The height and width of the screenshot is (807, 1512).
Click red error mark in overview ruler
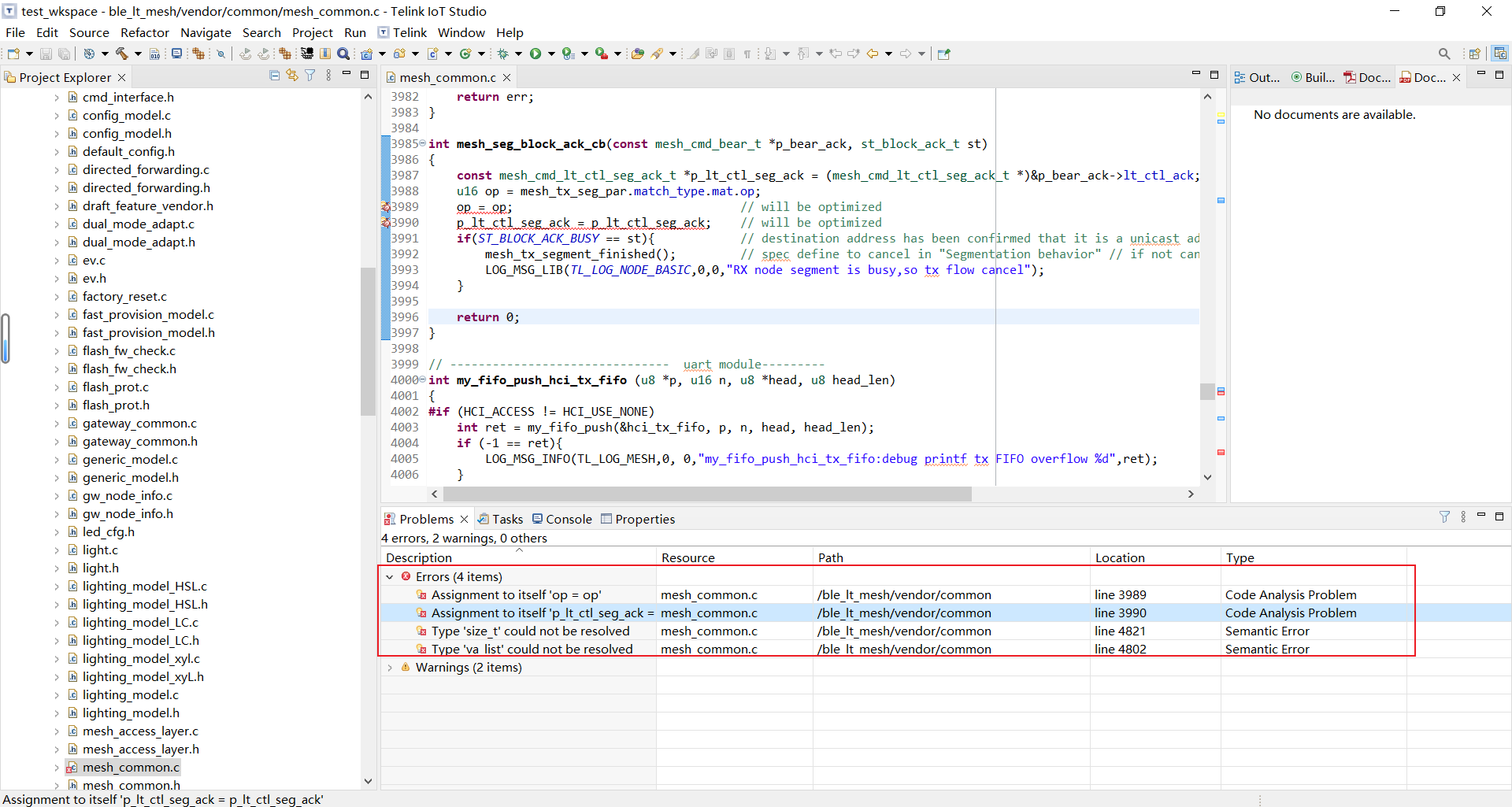pyautogui.click(x=1221, y=452)
